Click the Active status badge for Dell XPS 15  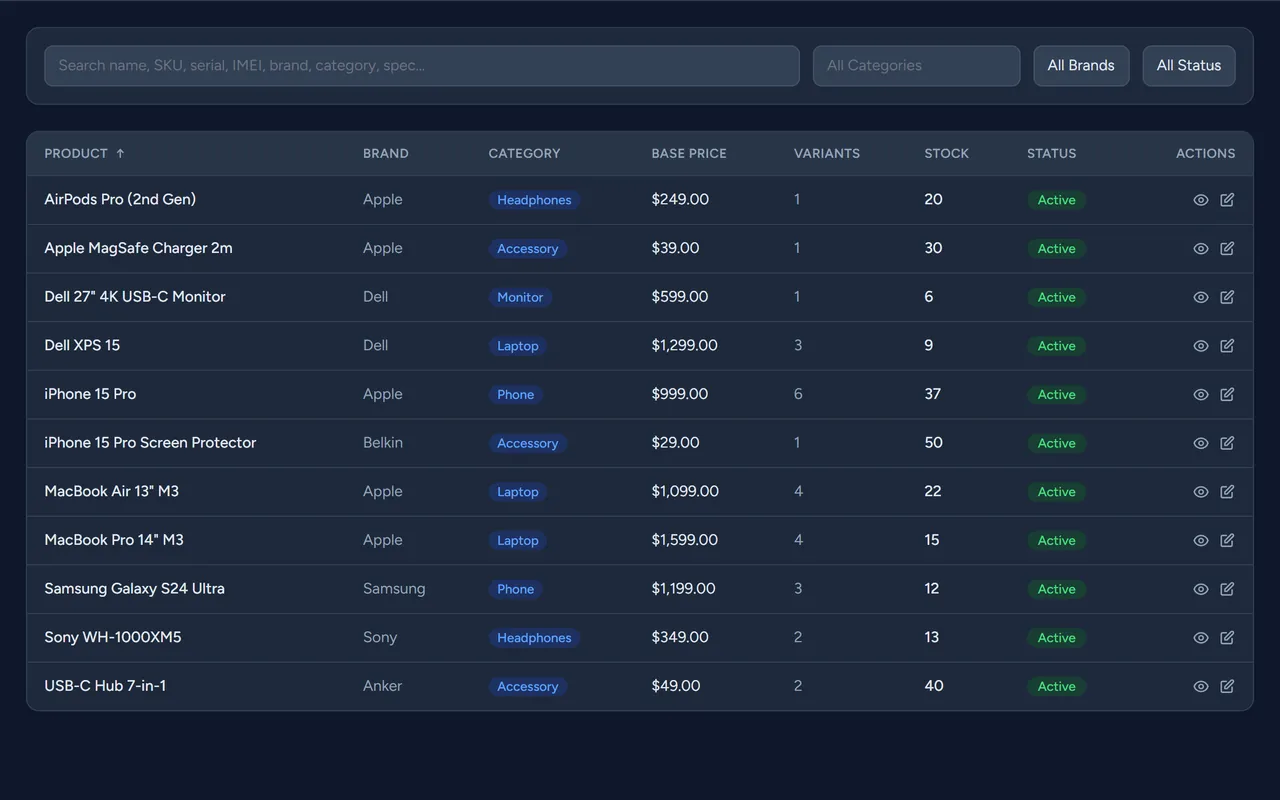1056,346
